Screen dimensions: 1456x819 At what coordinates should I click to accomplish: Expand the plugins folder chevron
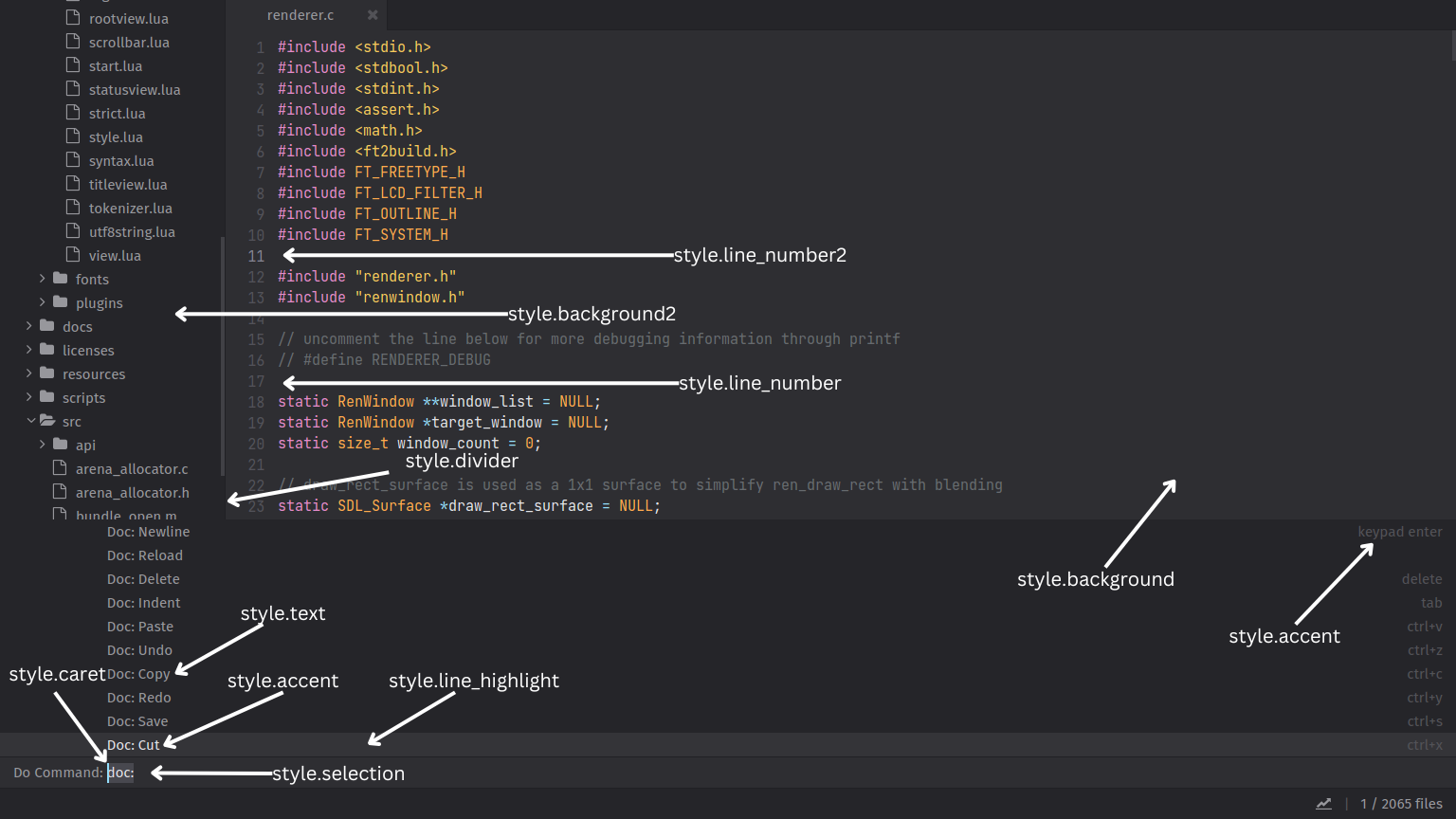click(x=42, y=301)
